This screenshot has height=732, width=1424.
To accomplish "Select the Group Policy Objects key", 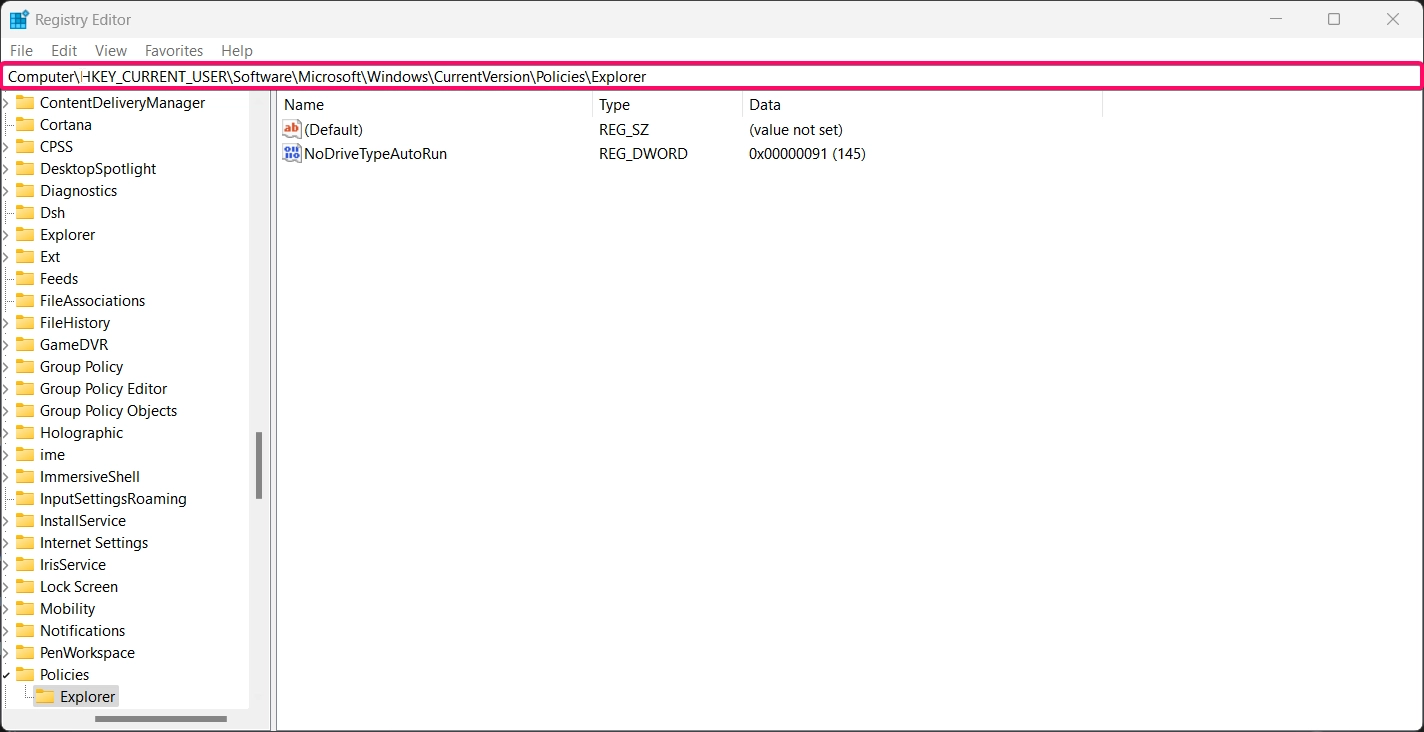I will tap(108, 410).
